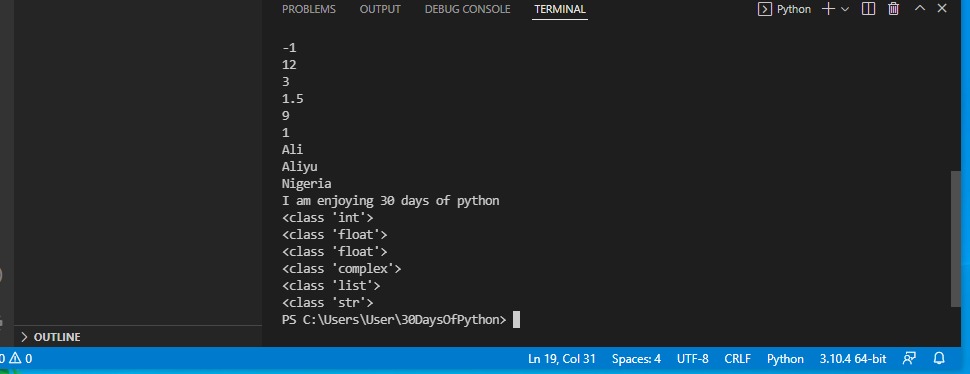Click the terminal prompt input line
The image size is (970, 374).
click(x=401, y=320)
